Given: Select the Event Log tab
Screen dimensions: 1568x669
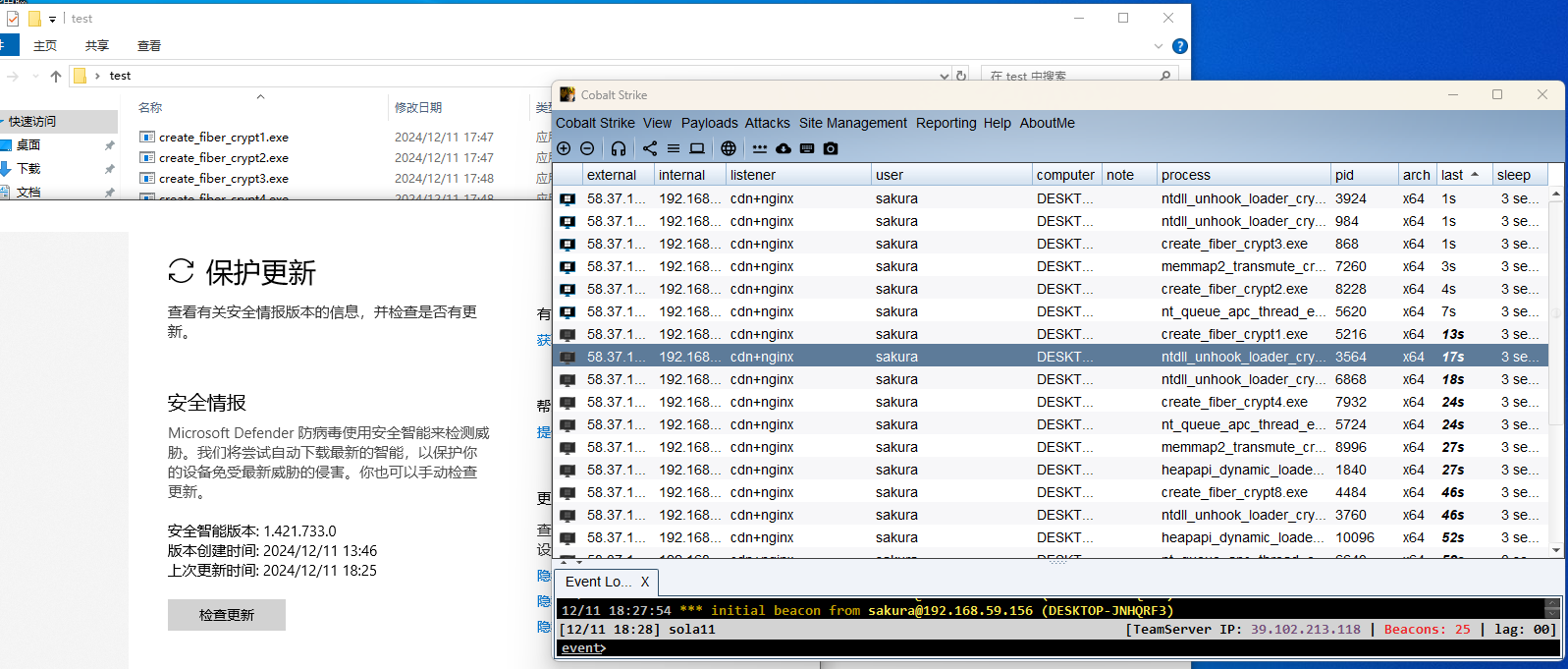Looking at the screenshot, I should coord(598,582).
